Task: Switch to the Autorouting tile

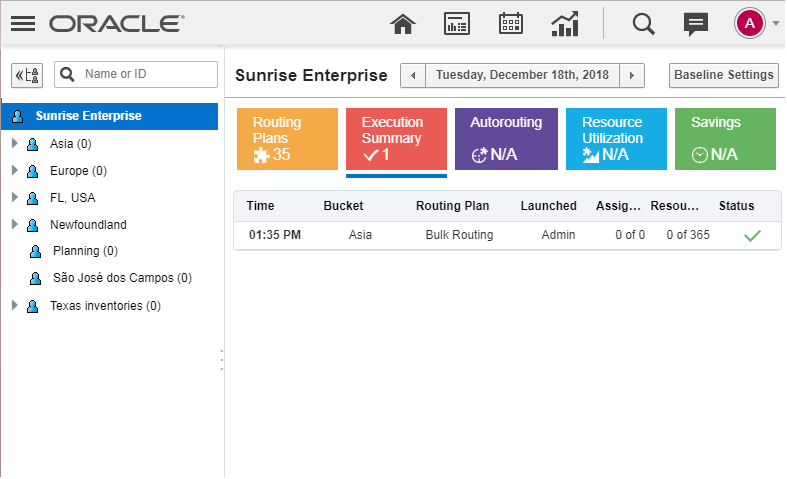Action: pyautogui.click(x=506, y=138)
